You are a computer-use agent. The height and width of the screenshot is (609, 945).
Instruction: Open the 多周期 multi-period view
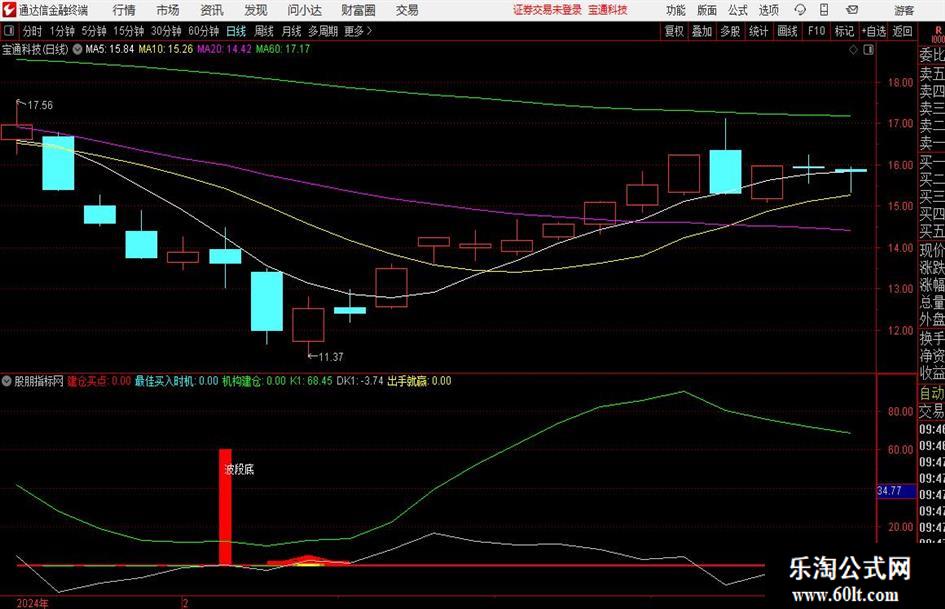(323, 31)
